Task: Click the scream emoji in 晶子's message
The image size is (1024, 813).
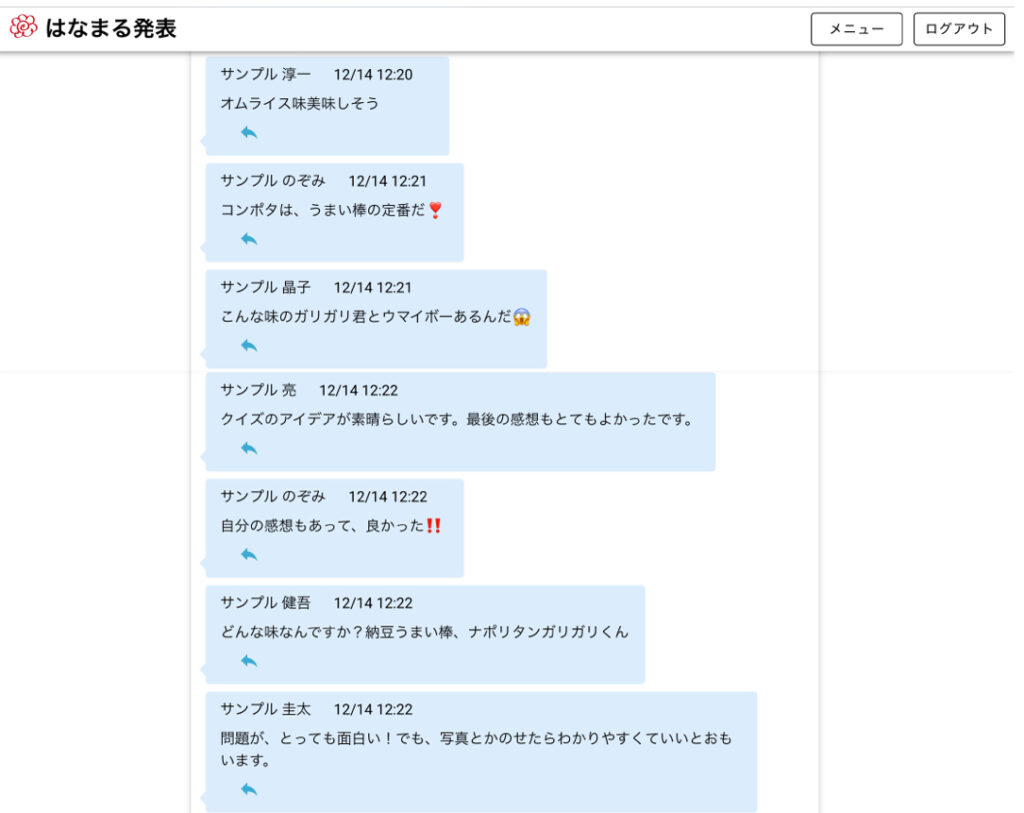Action: (x=521, y=317)
